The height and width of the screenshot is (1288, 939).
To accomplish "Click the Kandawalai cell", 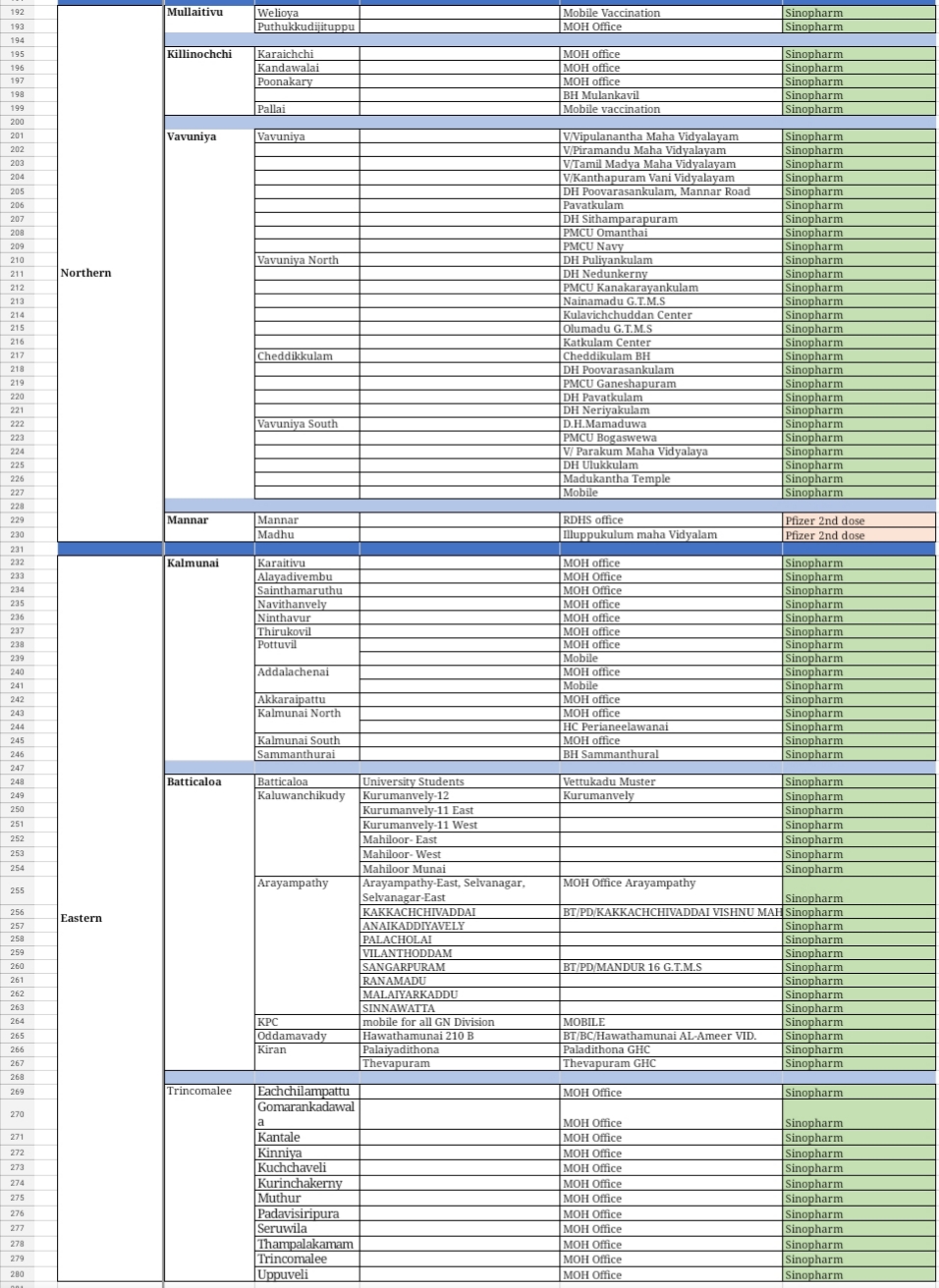I will (x=307, y=68).
